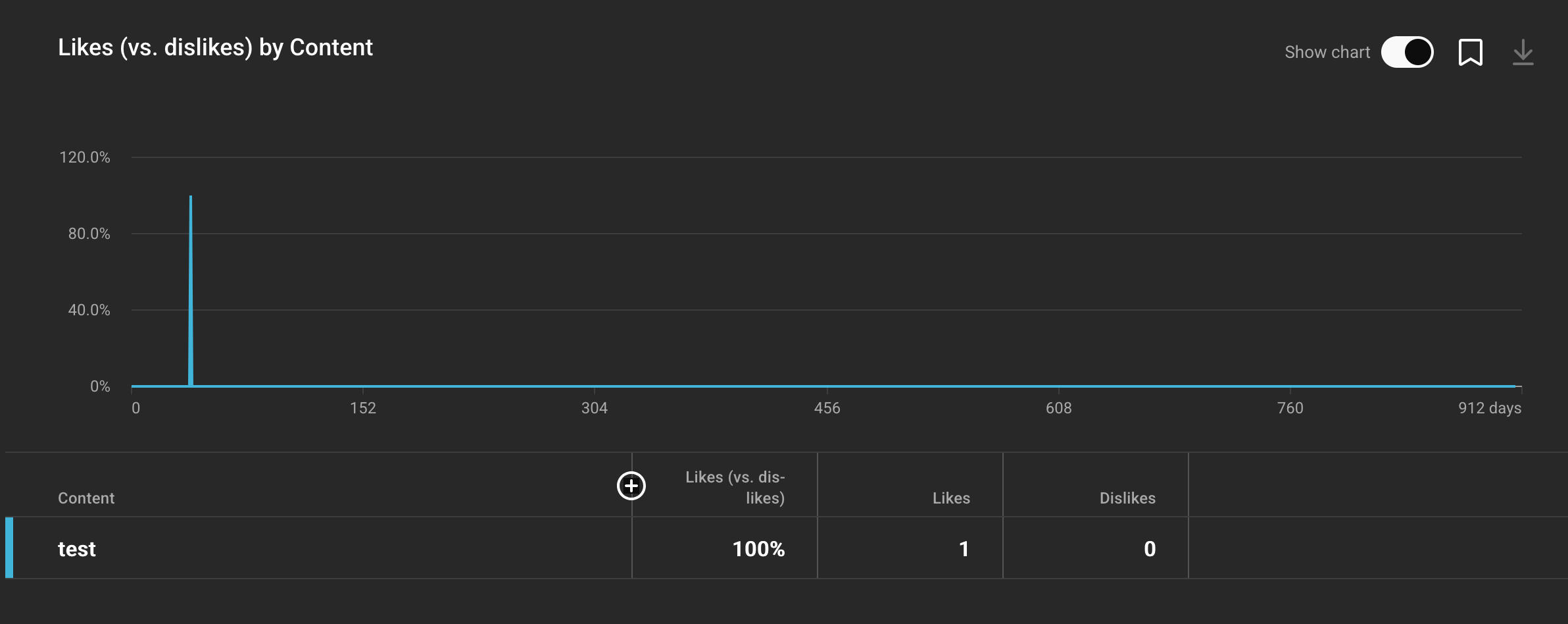Click the 100% value in test row
Screen dimensions: 1568x624
758,549
